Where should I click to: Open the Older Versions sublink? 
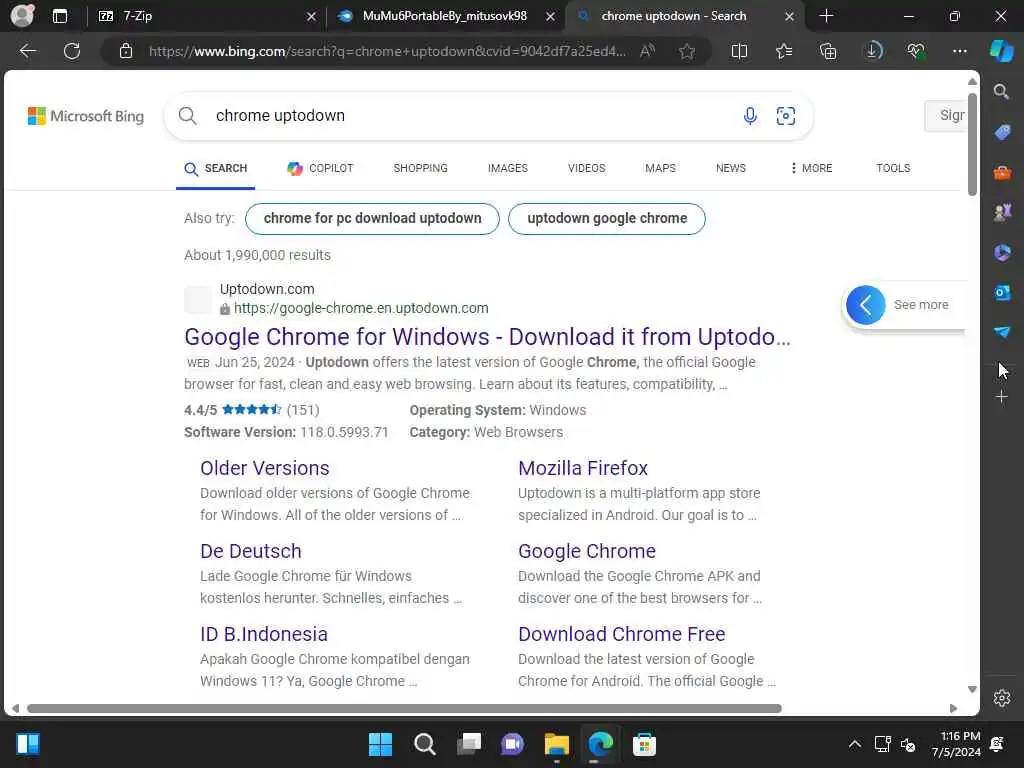(264, 468)
